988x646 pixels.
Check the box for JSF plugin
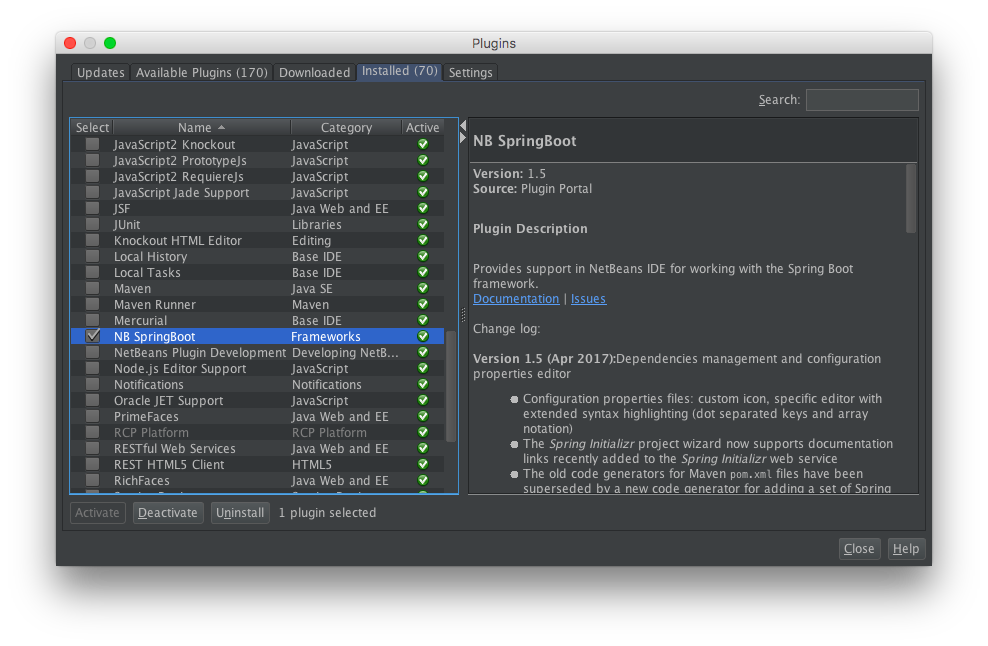(x=93, y=207)
